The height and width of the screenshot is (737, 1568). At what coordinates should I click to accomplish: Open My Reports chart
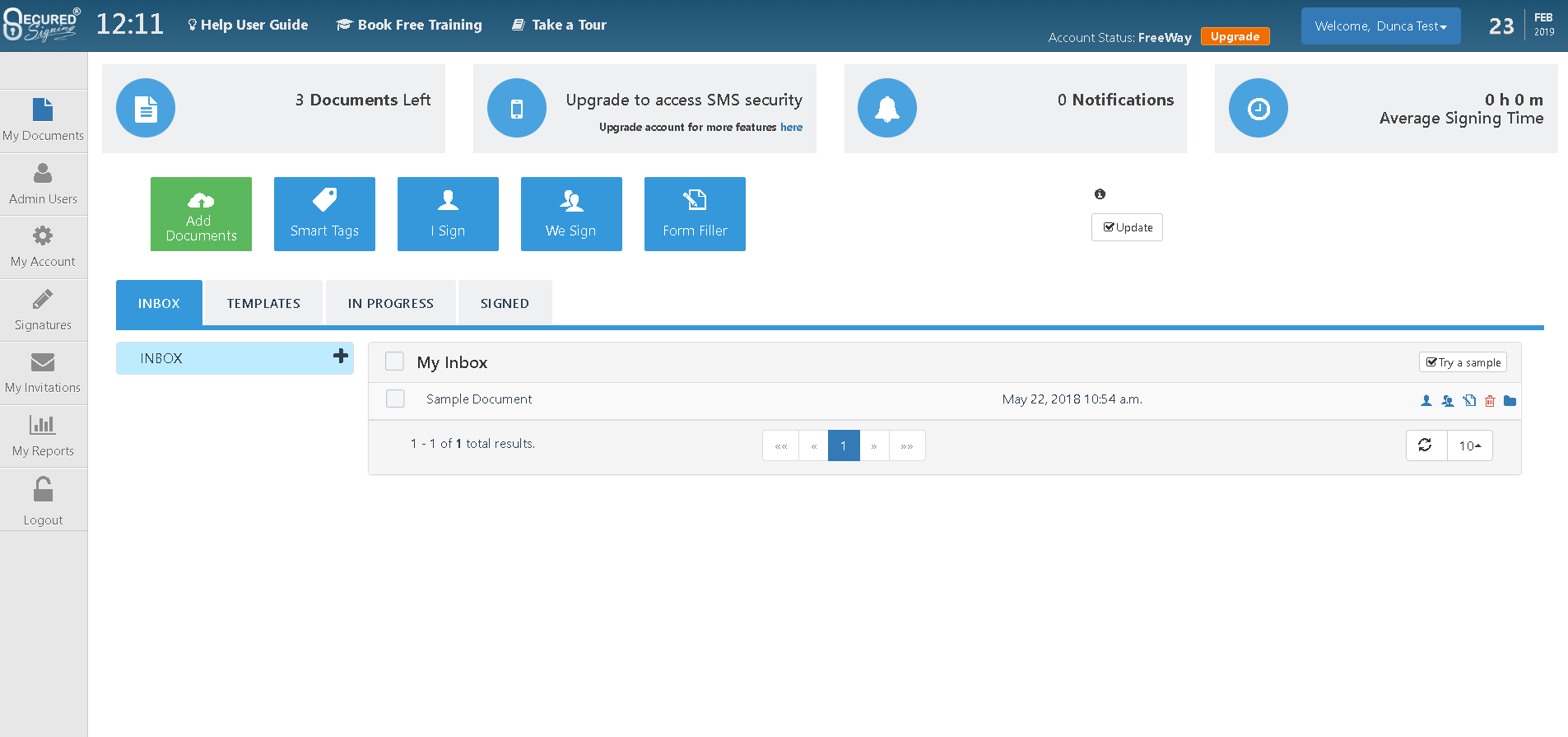43,436
